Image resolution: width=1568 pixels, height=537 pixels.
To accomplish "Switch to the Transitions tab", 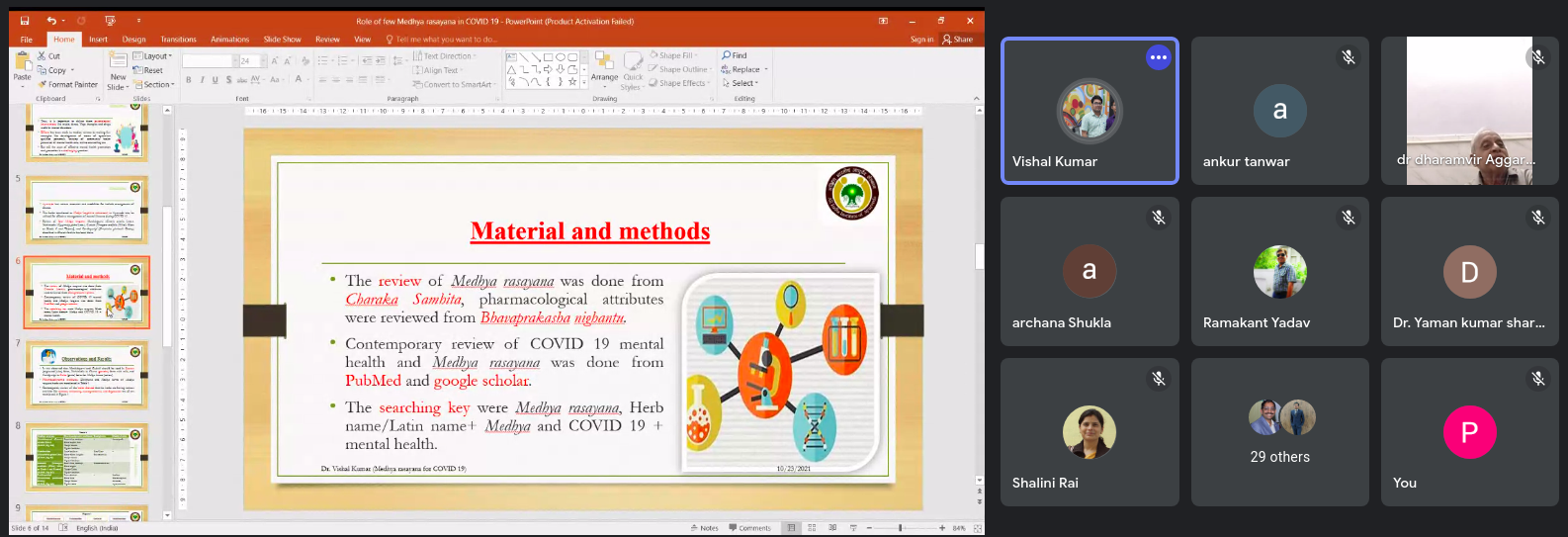I will [178, 40].
